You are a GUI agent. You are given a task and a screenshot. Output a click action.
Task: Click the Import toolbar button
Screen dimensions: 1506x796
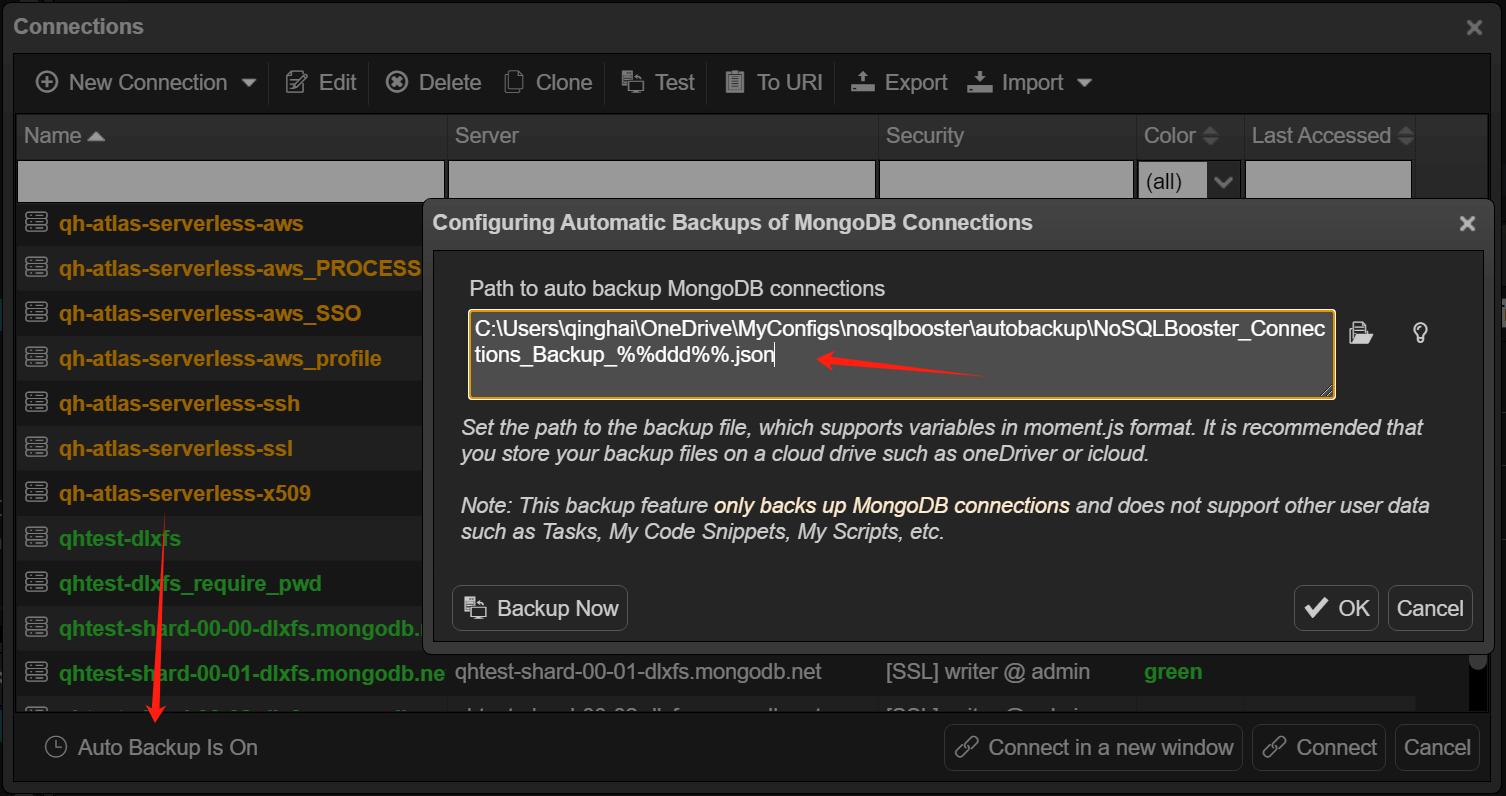coord(1016,82)
